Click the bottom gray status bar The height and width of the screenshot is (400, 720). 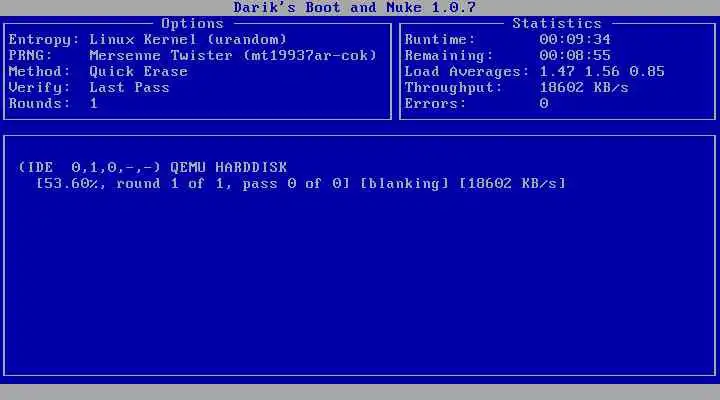pyautogui.click(x=360, y=392)
